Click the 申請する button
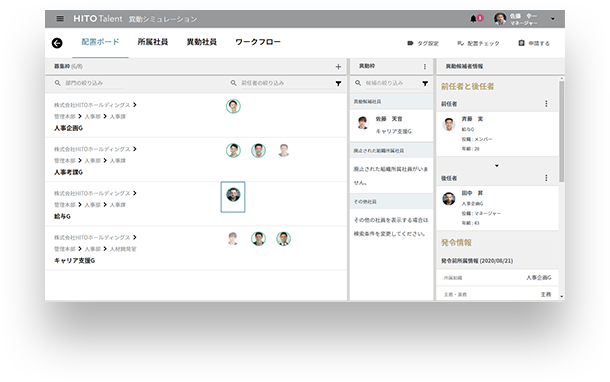This screenshot has height=382, width=610. click(x=534, y=43)
